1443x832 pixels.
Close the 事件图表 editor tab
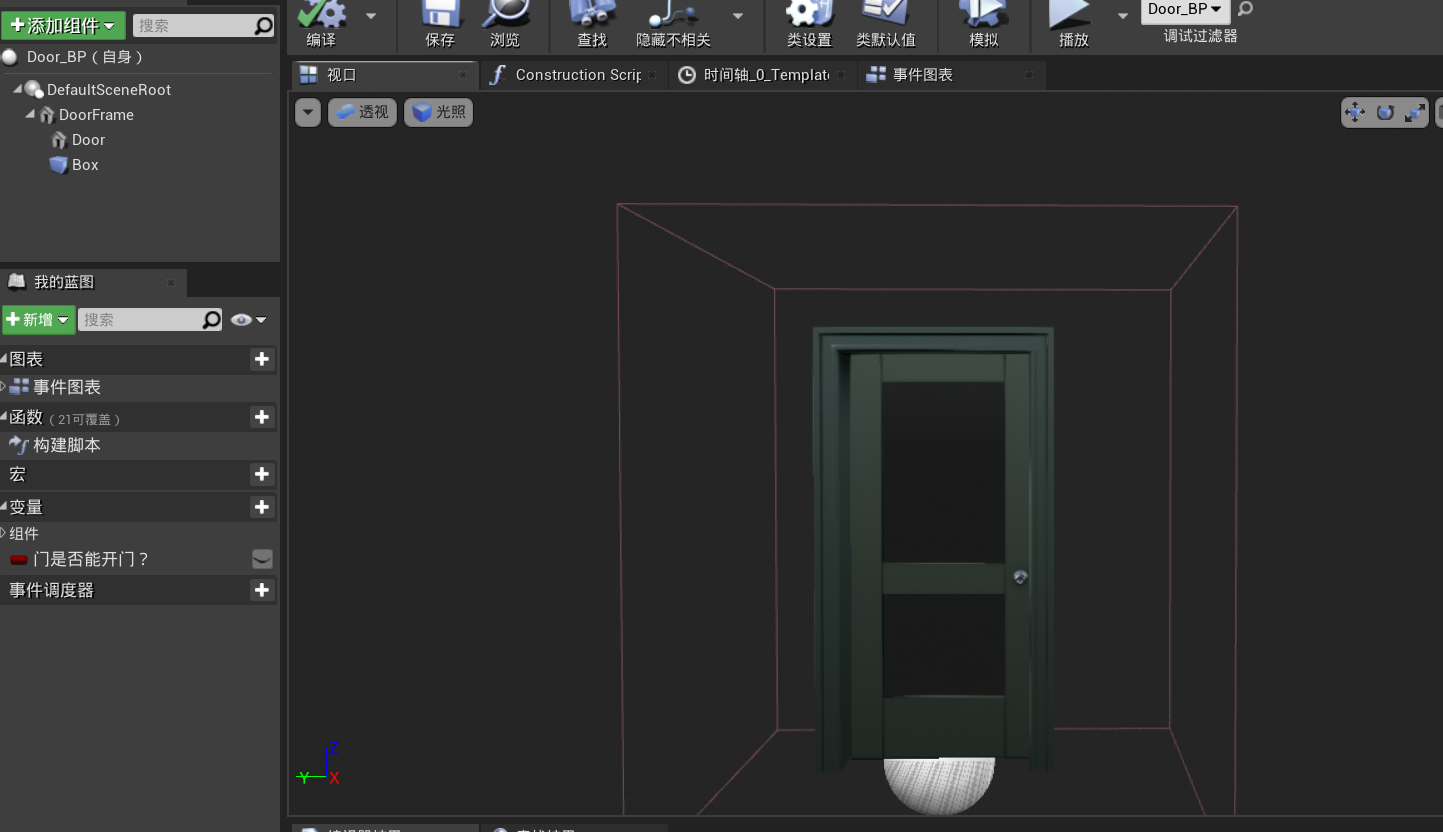tap(1029, 75)
